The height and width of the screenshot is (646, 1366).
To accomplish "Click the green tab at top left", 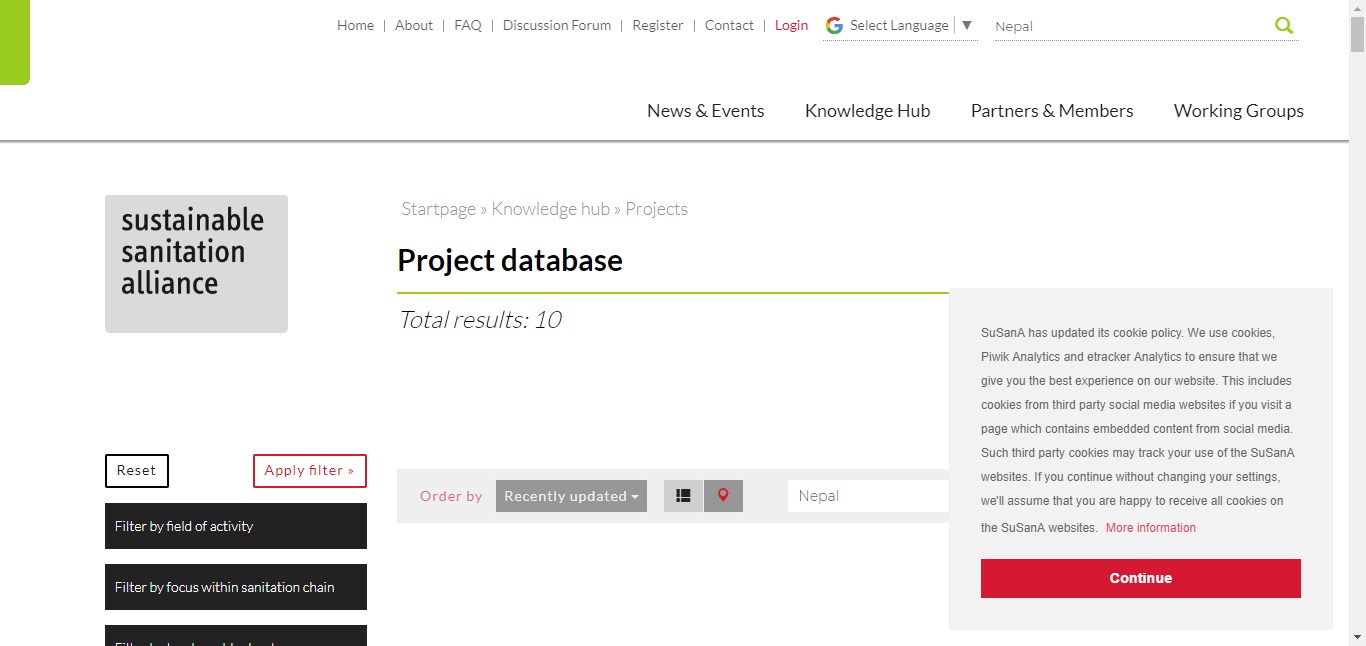I will (x=15, y=42).
